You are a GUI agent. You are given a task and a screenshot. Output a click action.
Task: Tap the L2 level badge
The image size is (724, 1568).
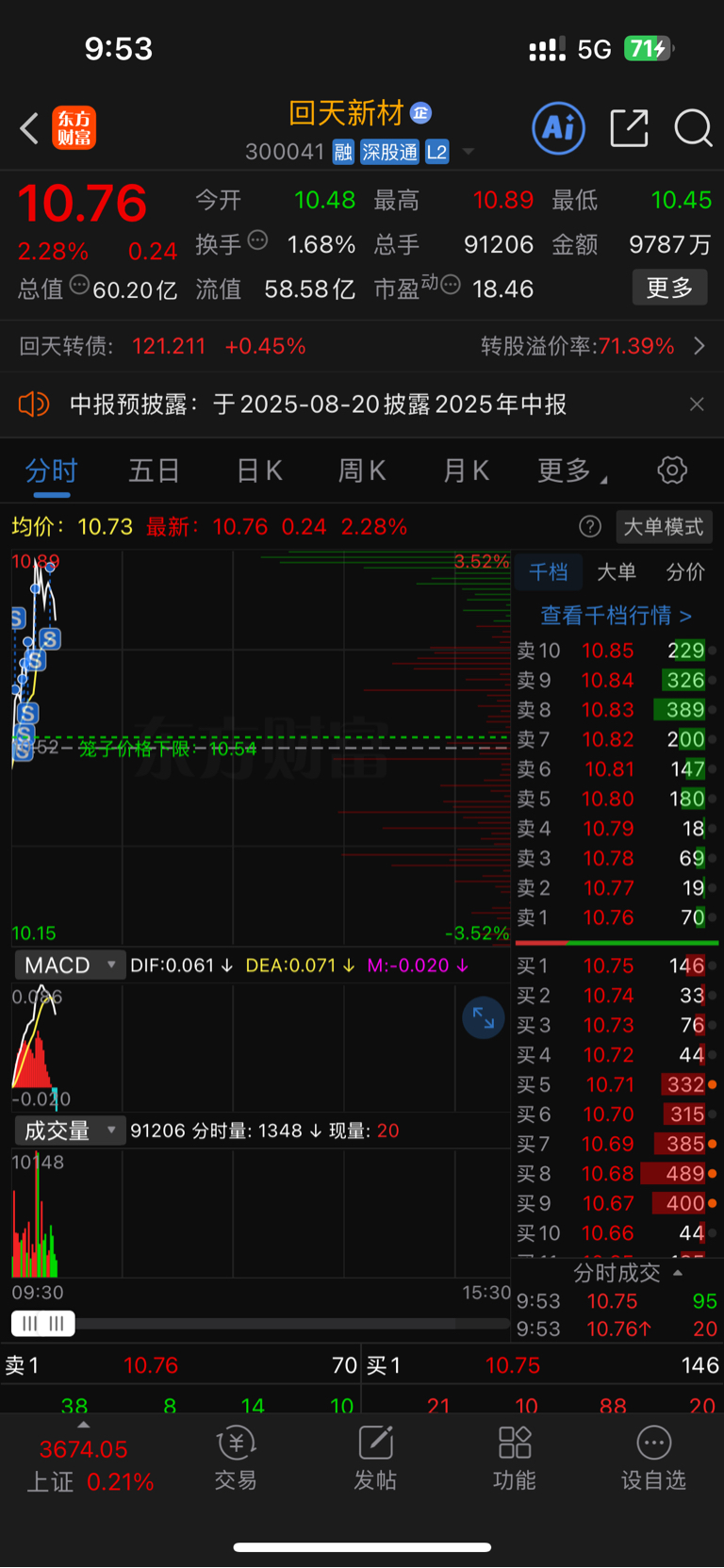coord(436,153)
